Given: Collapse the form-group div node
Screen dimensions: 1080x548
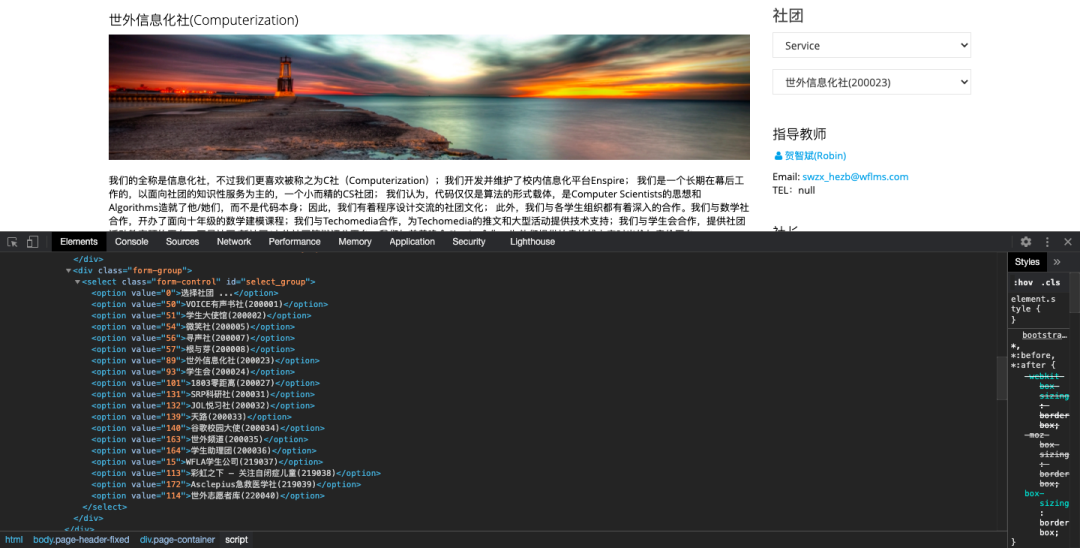Looking at the screenshot, I should click(69, 271).
